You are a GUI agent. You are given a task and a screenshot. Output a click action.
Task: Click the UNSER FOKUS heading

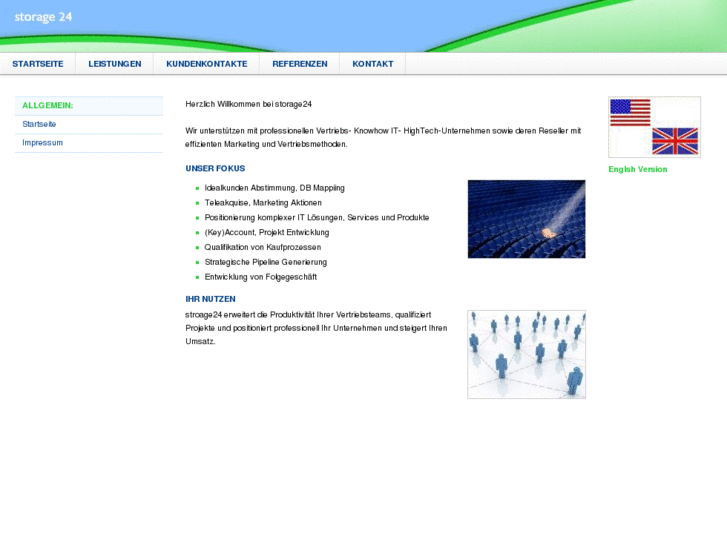click(x=215, y=168)
